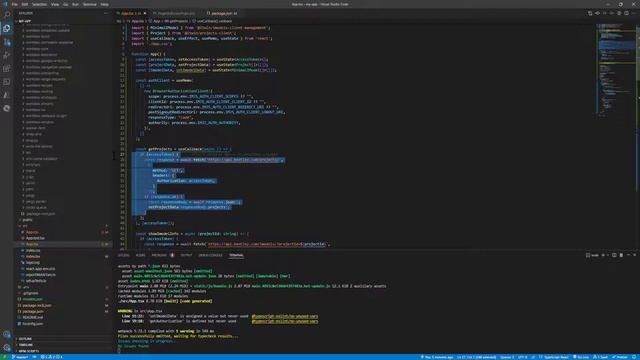Click the synchronize changes icon in status bar

click(34, 357)
